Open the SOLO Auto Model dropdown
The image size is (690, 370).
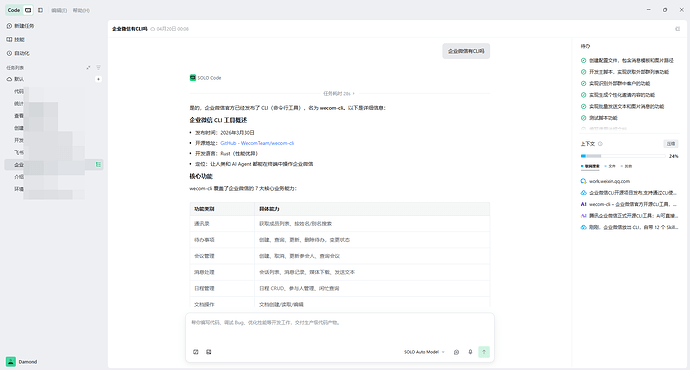click(424, 352)
